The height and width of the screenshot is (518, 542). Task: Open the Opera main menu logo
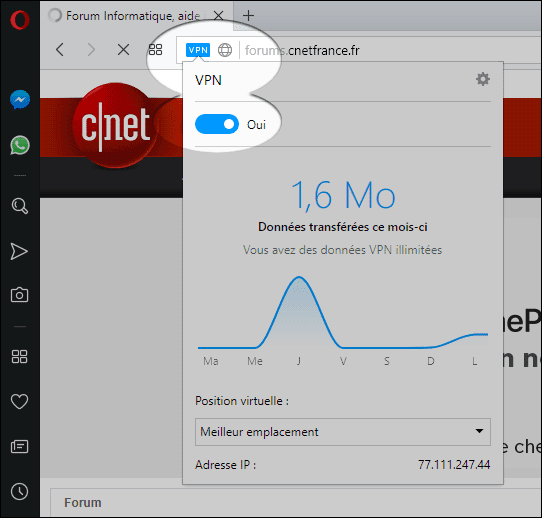pyautogui.click(x=20, y=20)
